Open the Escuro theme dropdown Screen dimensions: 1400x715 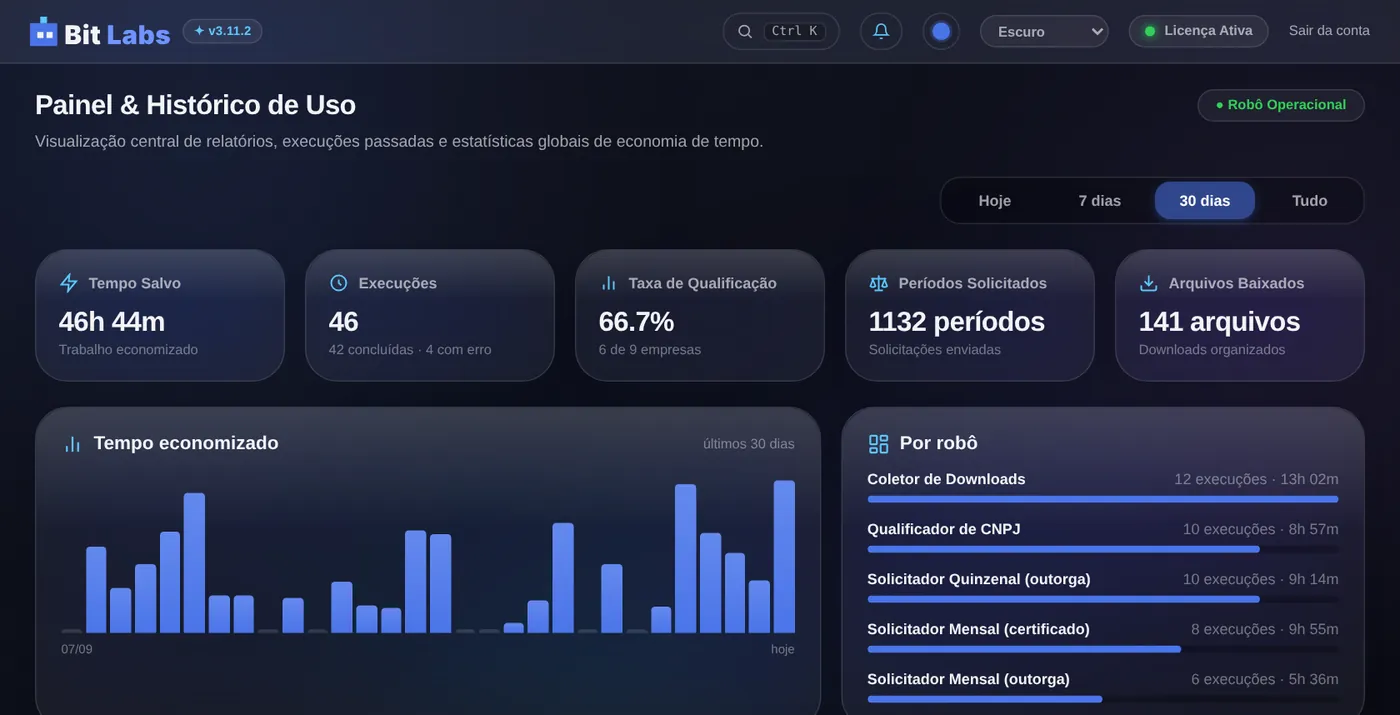click(x=1044, y=31)
